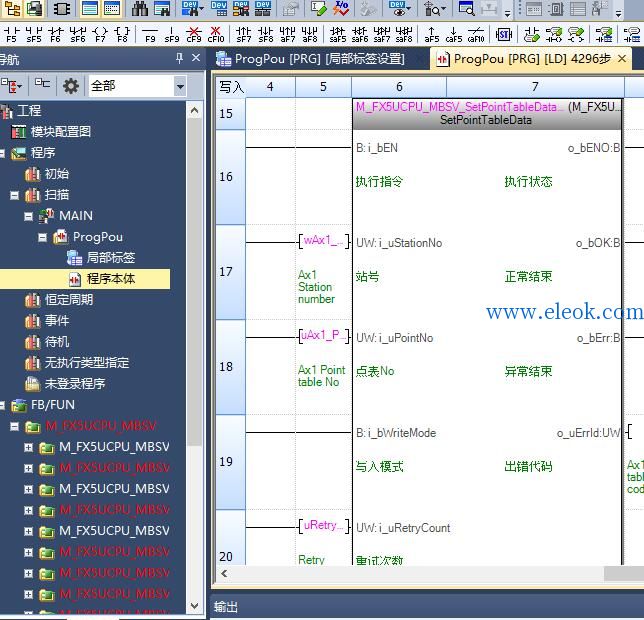
Task: Click the wAx1_ input variable box
Action: 324,241
